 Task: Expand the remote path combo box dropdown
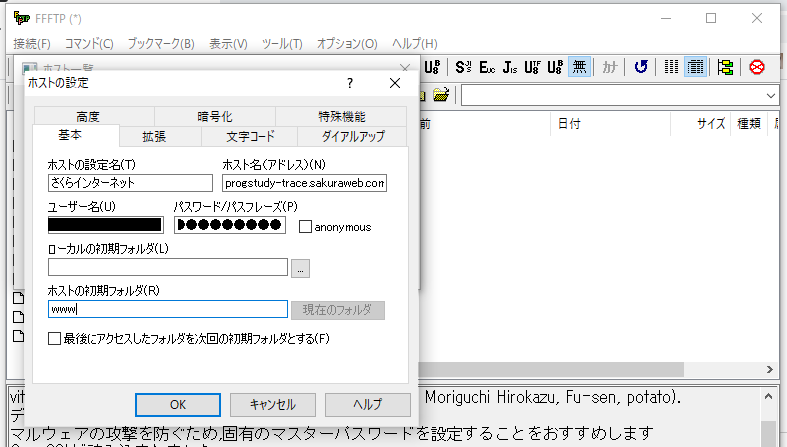(x=771, y=95)
